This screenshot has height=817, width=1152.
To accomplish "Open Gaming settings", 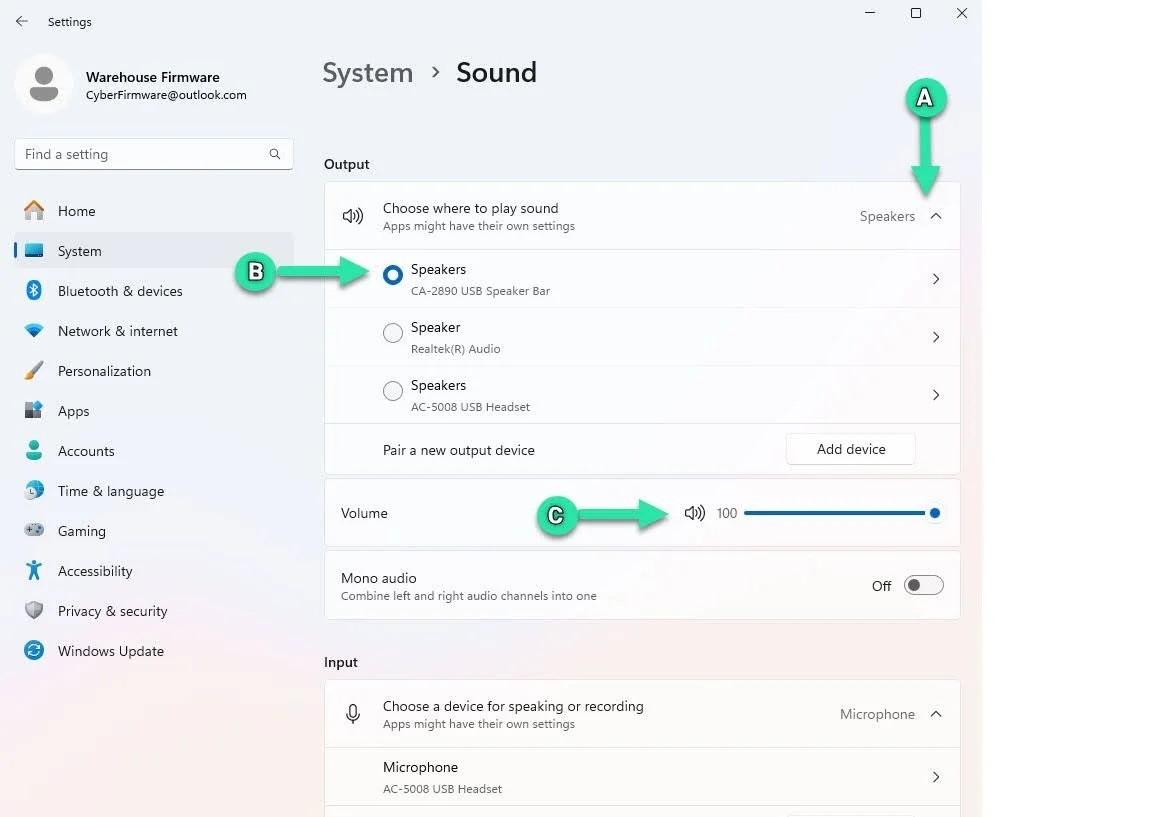I will 83,531.
